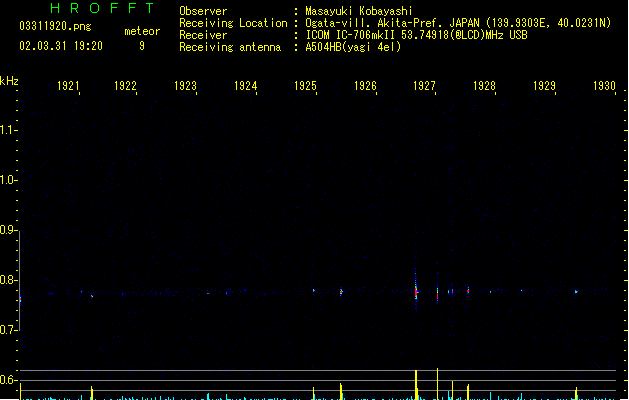Click the 0.7 kHz frequency tick label
This screenshot has height=400, width=629.
(x=7, y=330)
